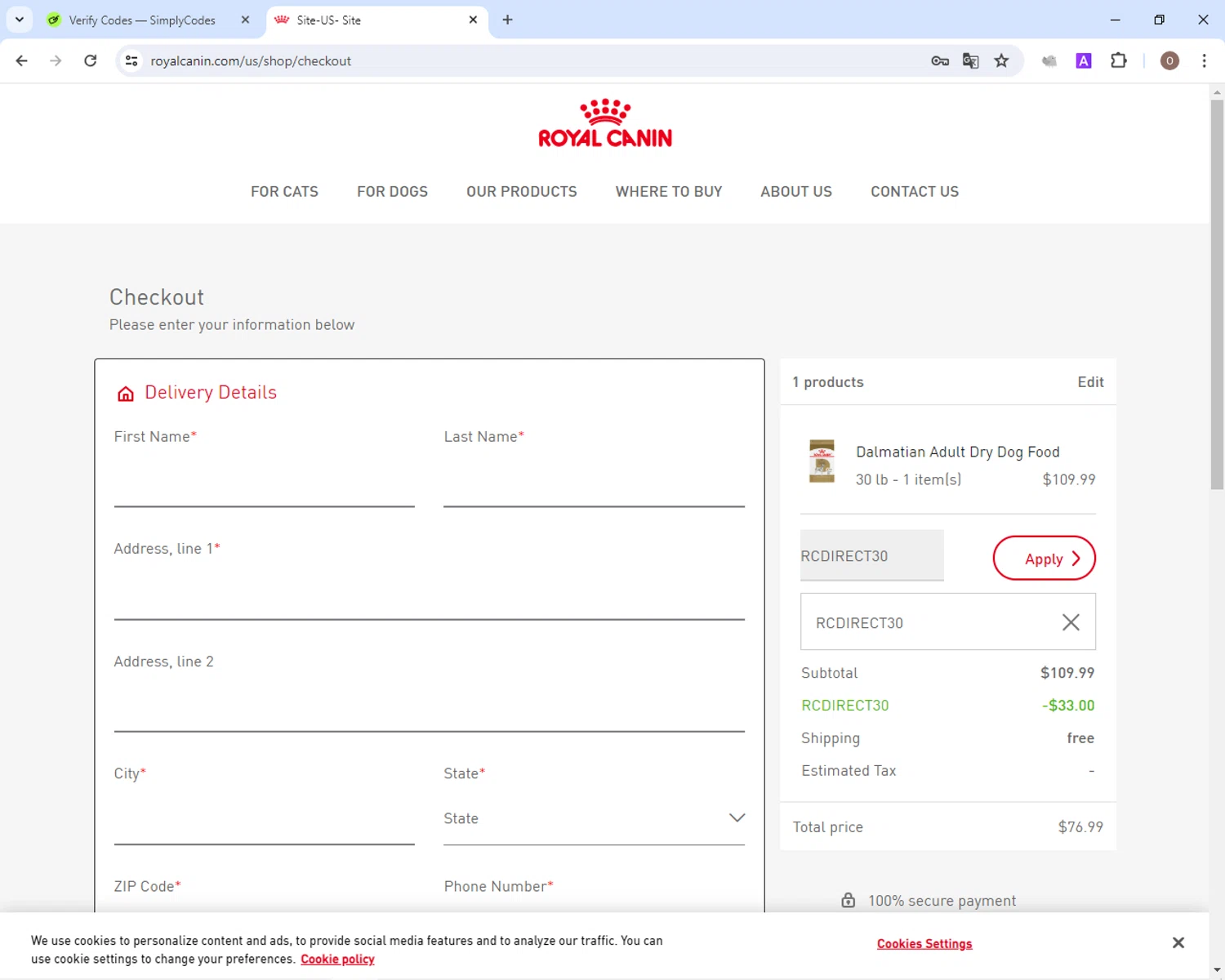Remove the applied RCDIRECT30 code
Screen dimensions: 1225x980
coord(1071,622)
